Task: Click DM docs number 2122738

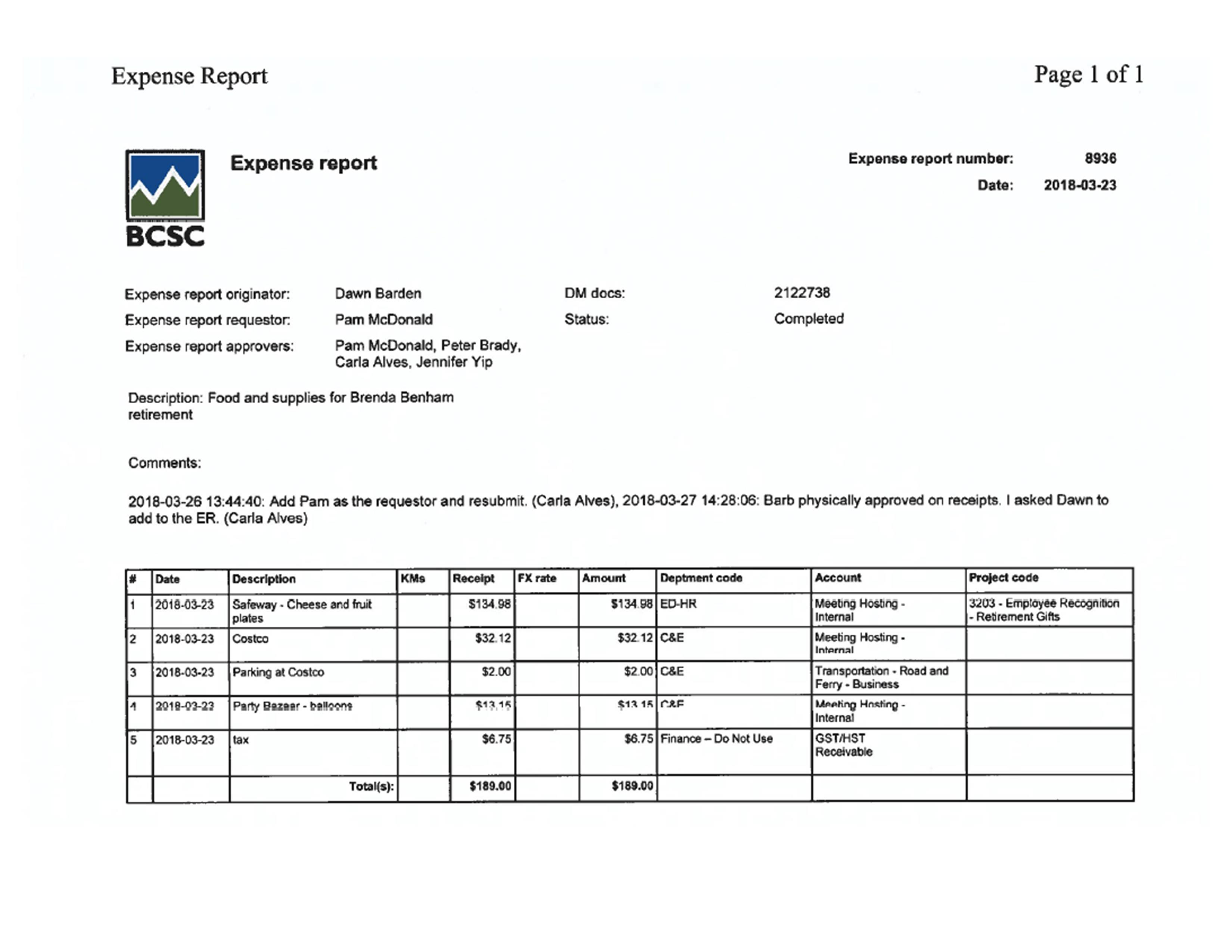Action: [x=802, y=293]
